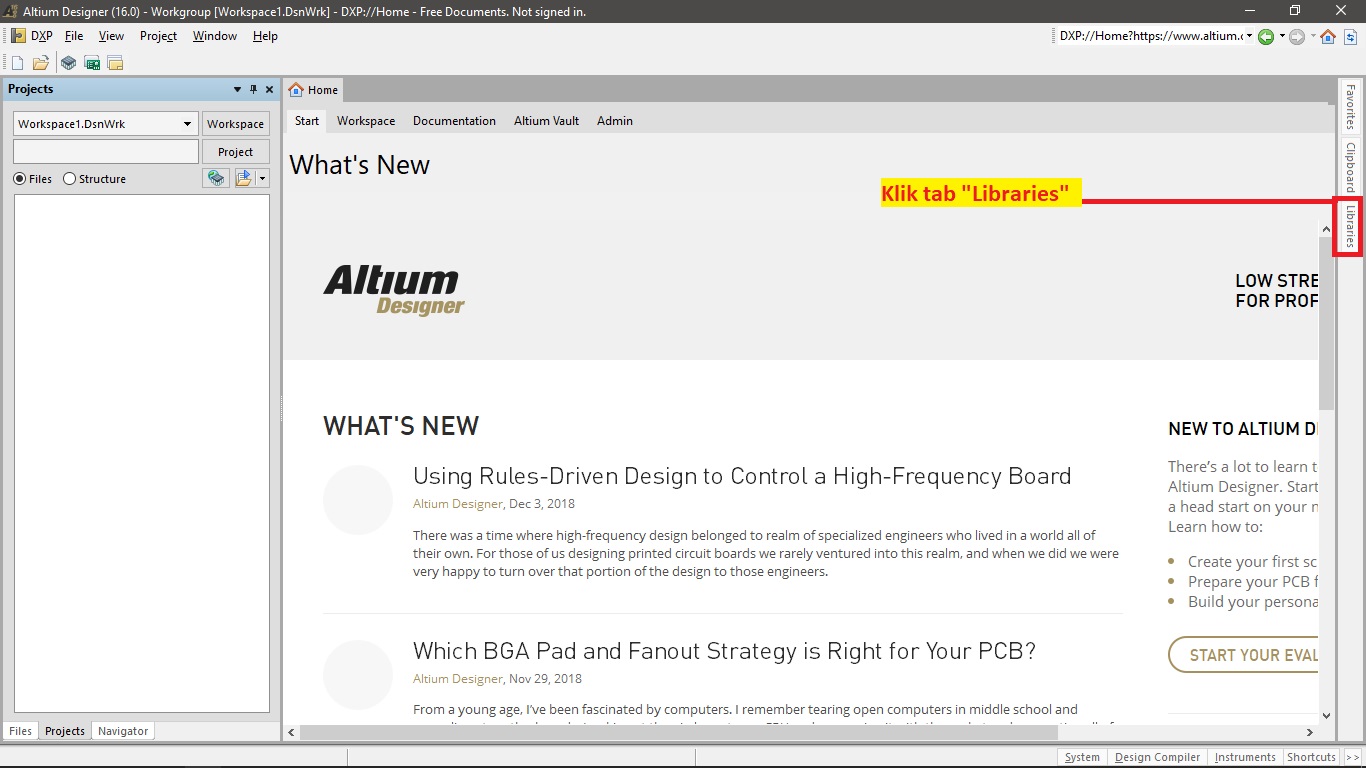
Task: Expand the folder button dropdown arrow
Action: (x=262, y=178)
